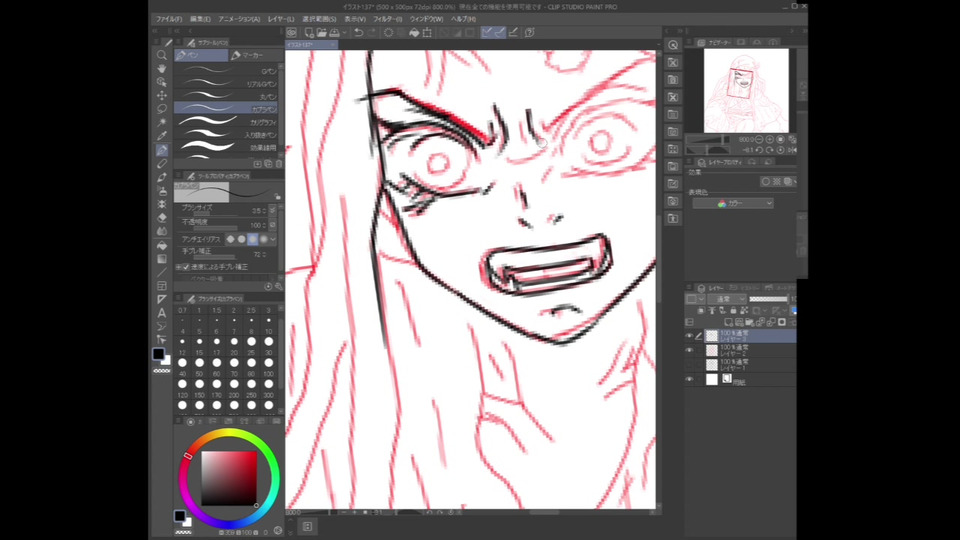Toggle the tool property lock icon
This screenshot has width=960, height=540.
277,197
